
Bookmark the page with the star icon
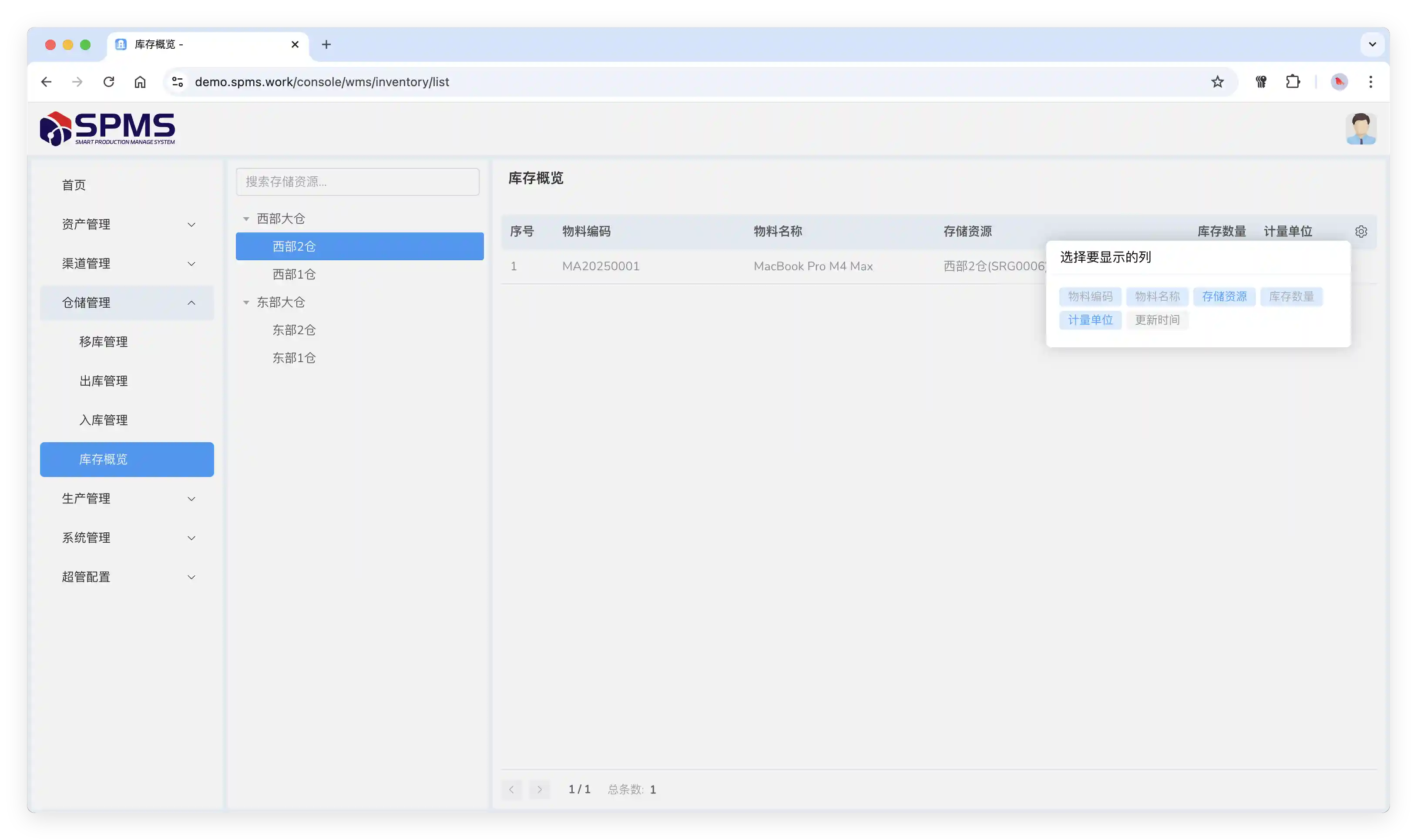1217,81
